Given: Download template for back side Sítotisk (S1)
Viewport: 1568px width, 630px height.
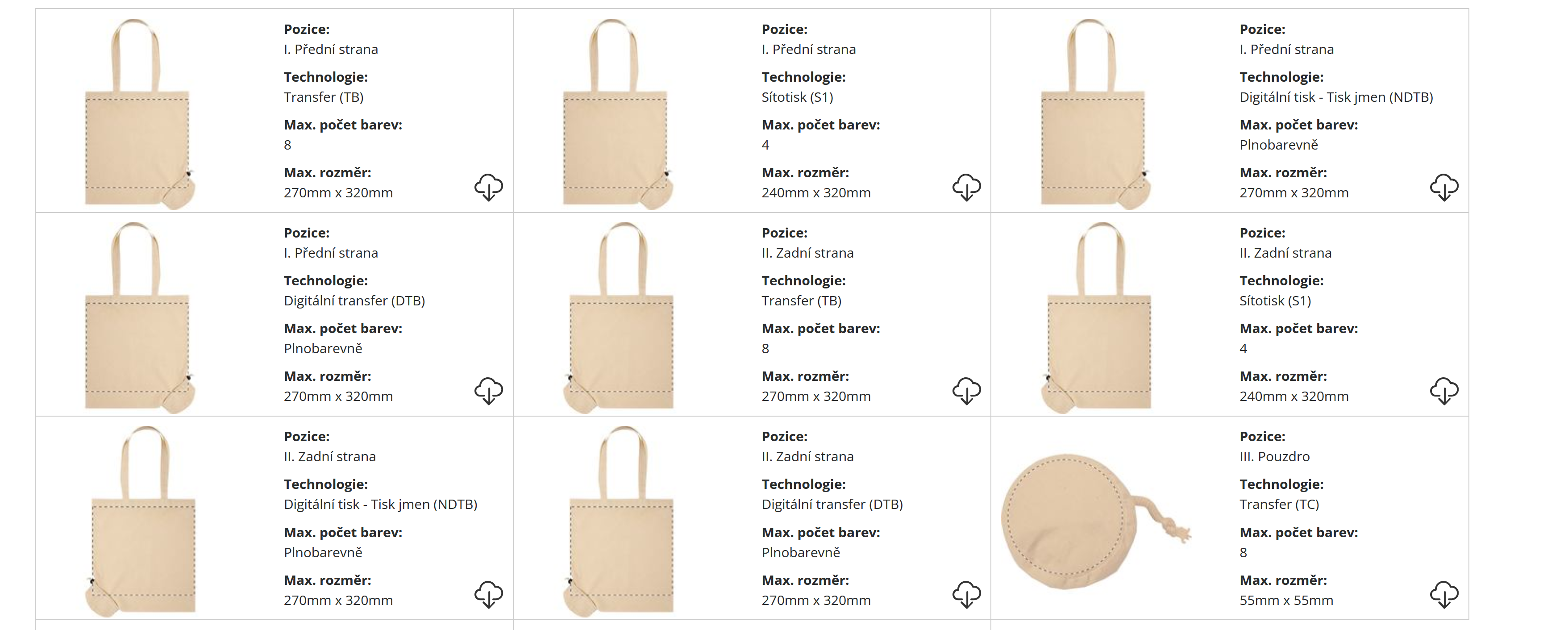Looking at the screenshot, I should tap(1444, 391).
